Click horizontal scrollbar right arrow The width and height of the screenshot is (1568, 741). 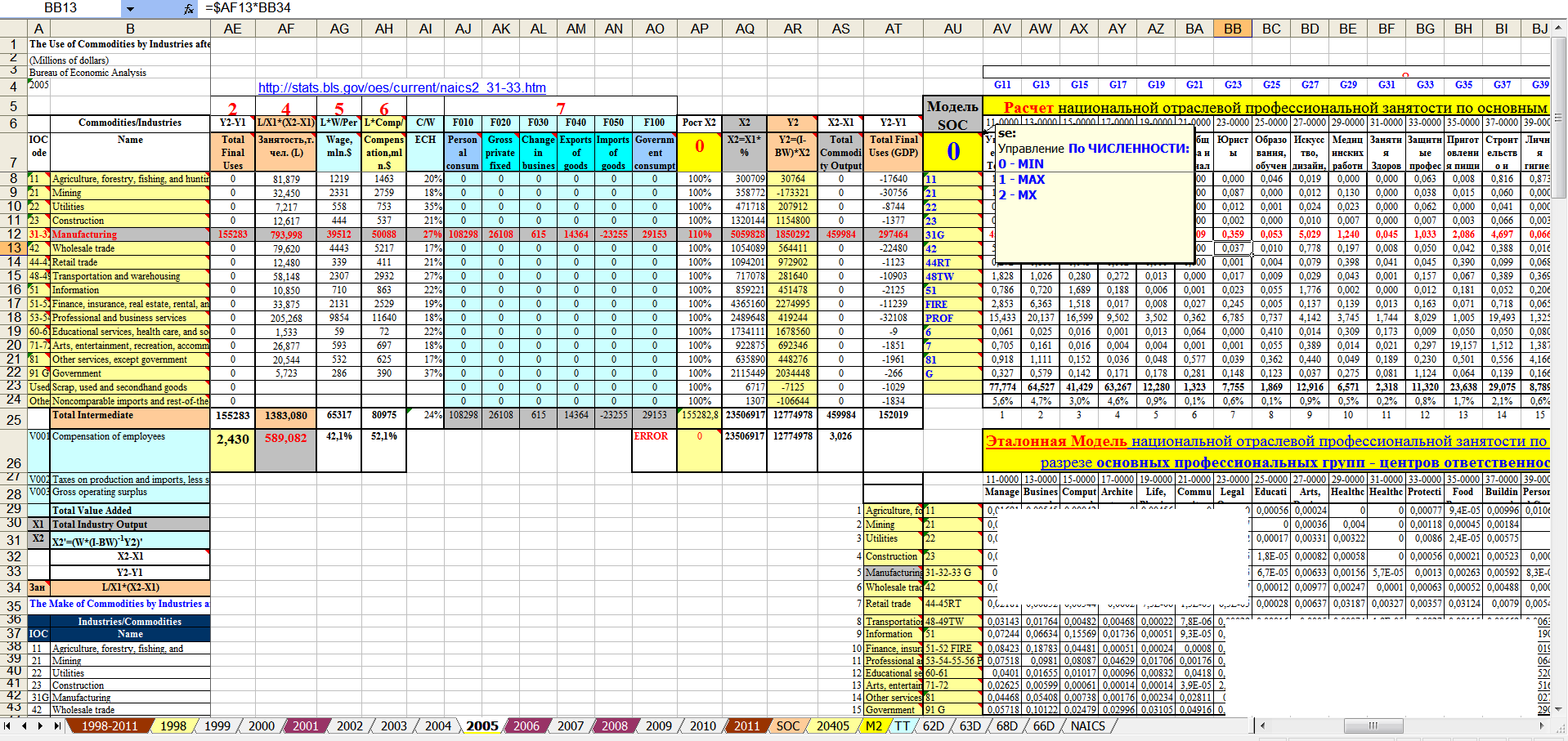[x=1542, y=725]
